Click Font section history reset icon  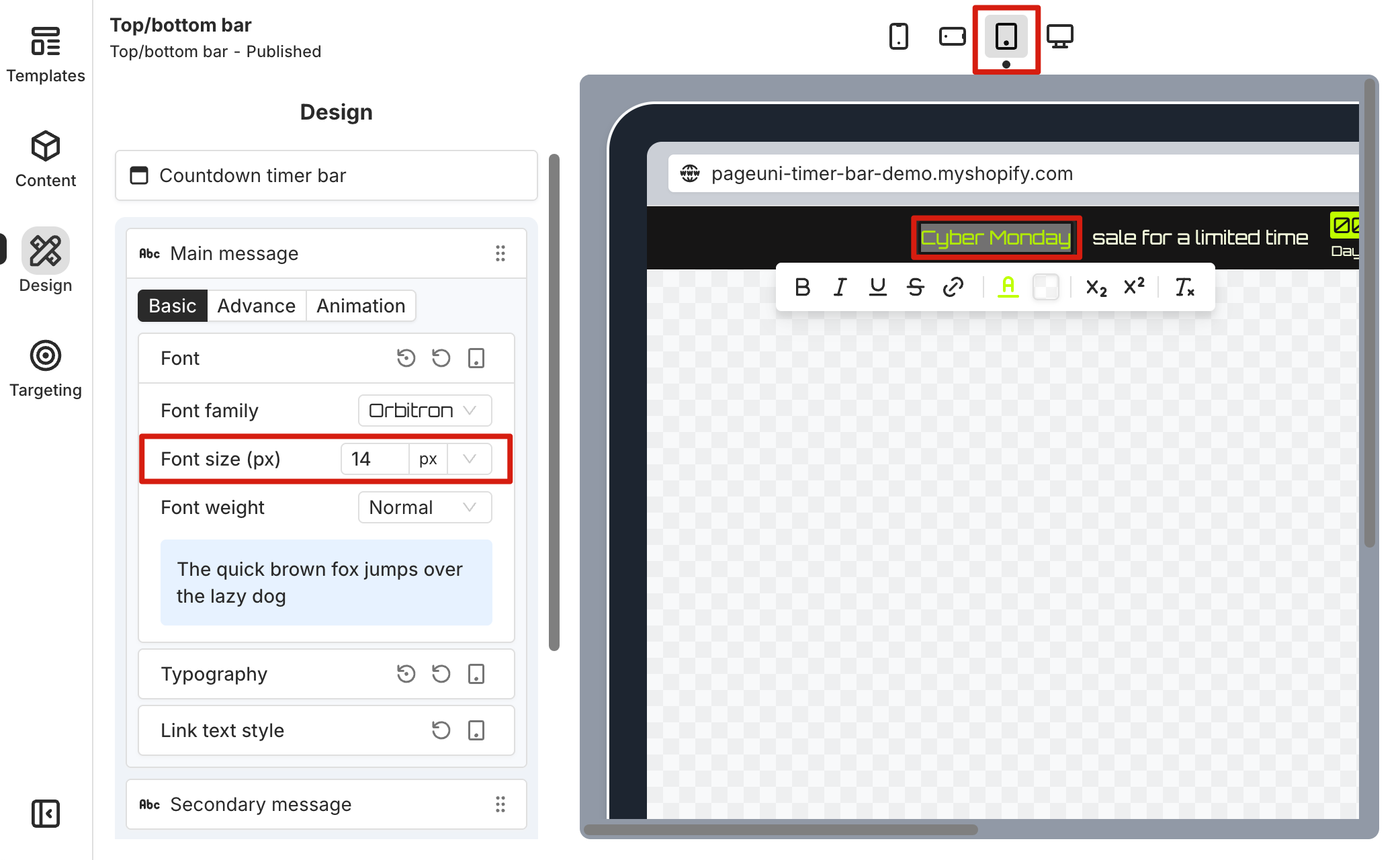click(x=406, y=358)
